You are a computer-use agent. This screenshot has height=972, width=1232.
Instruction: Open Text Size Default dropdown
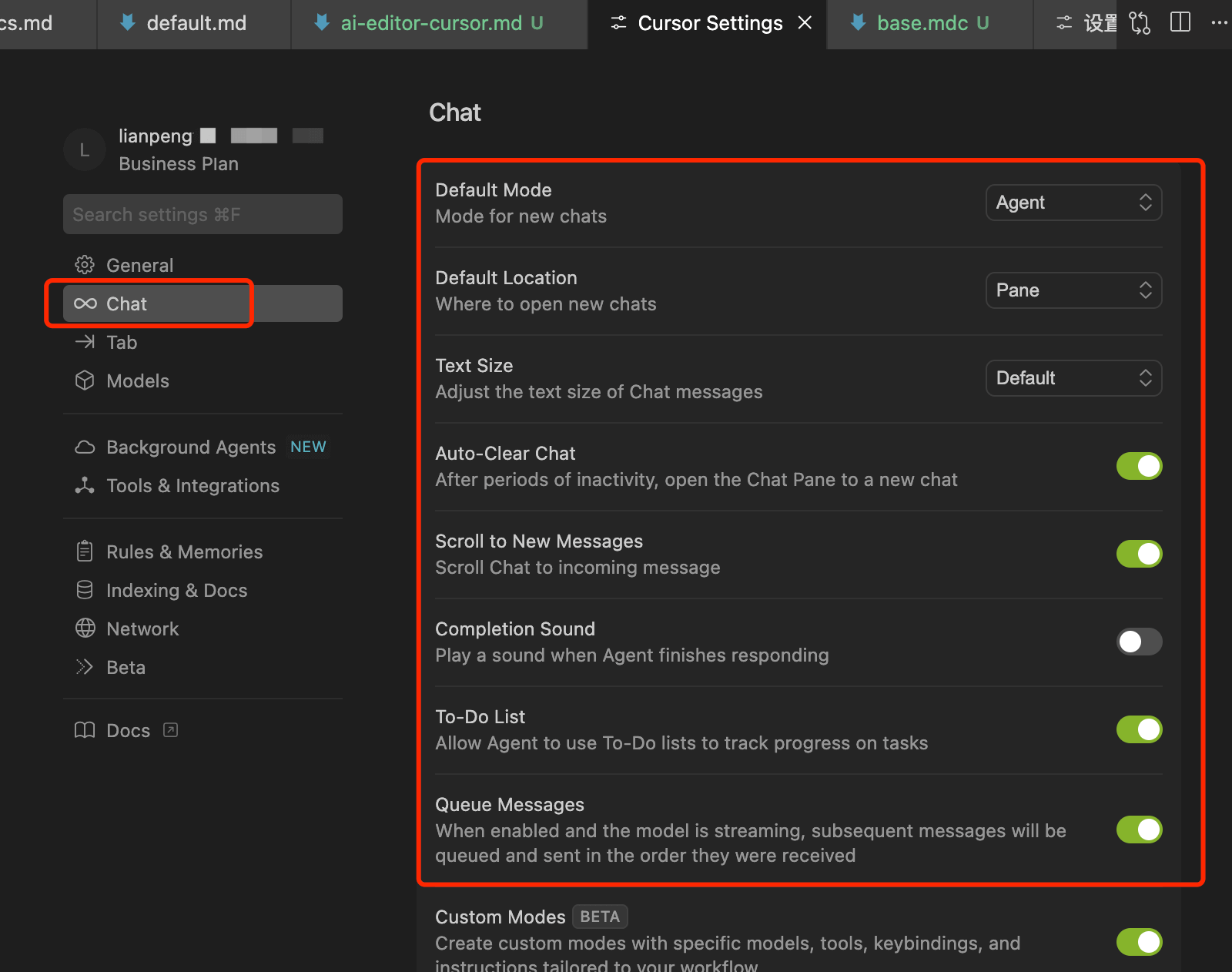coord(1073,378)
